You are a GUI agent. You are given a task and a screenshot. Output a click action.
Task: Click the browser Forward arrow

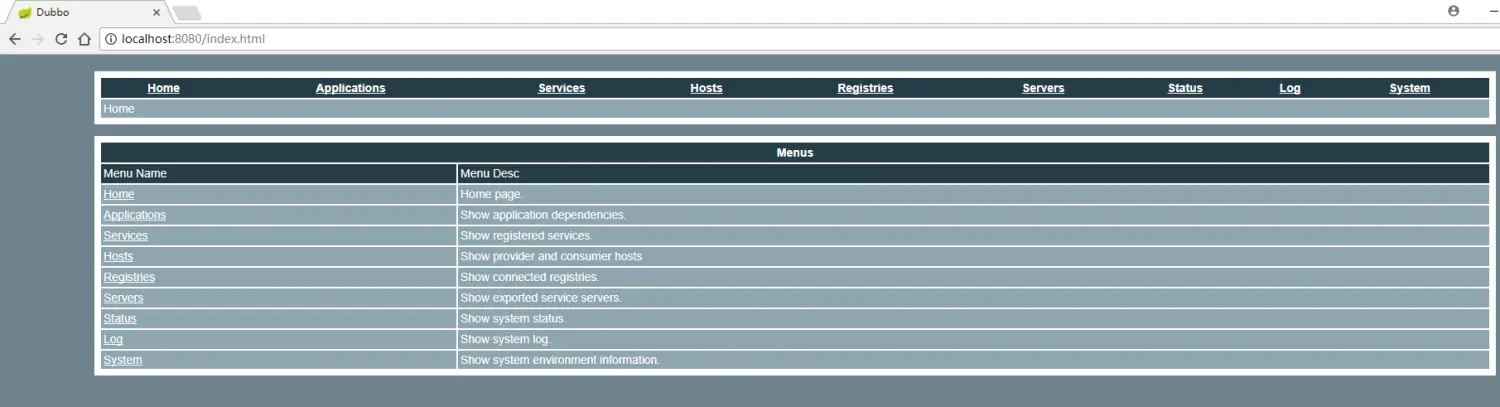38,39
